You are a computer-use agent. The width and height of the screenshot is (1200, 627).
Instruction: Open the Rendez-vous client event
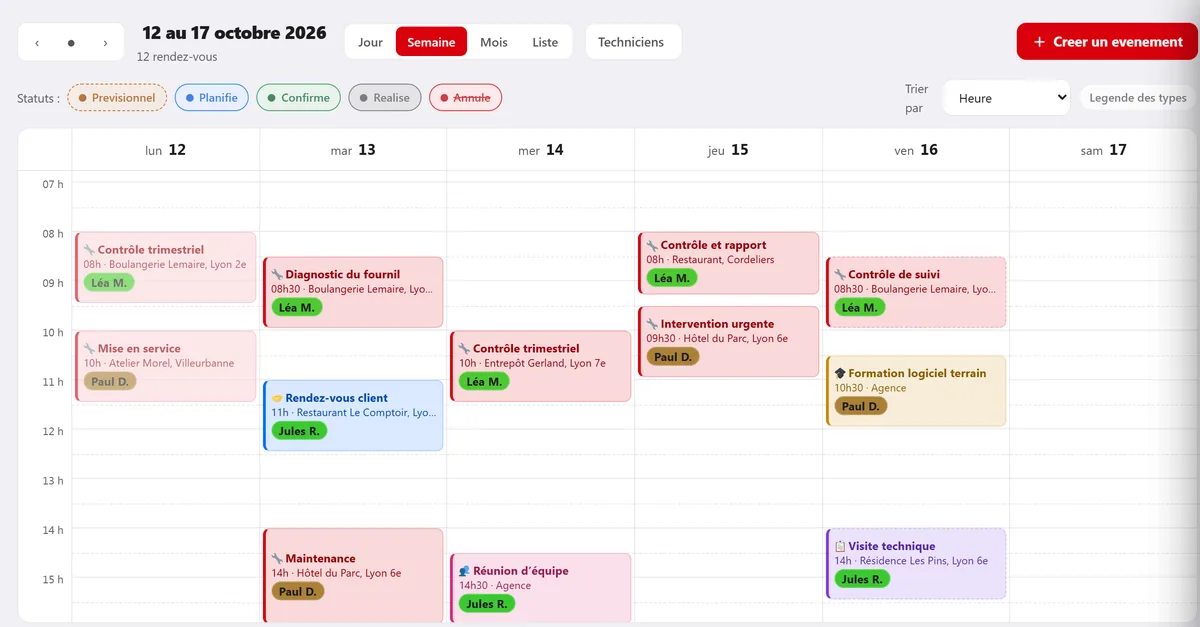[x=353, y=415]
